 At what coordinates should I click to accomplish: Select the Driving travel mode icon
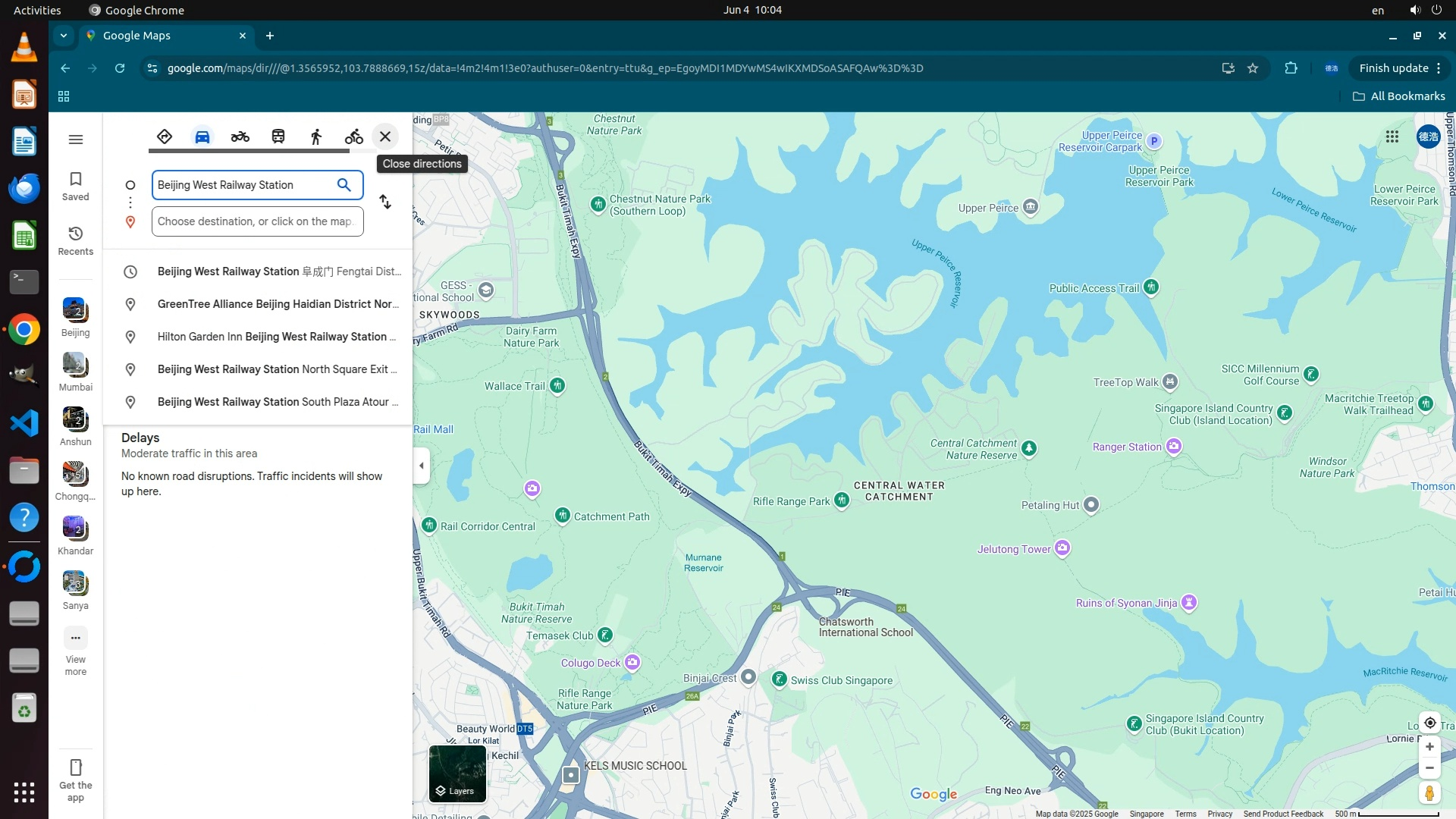pyautogui.click(x=202, y=136)
